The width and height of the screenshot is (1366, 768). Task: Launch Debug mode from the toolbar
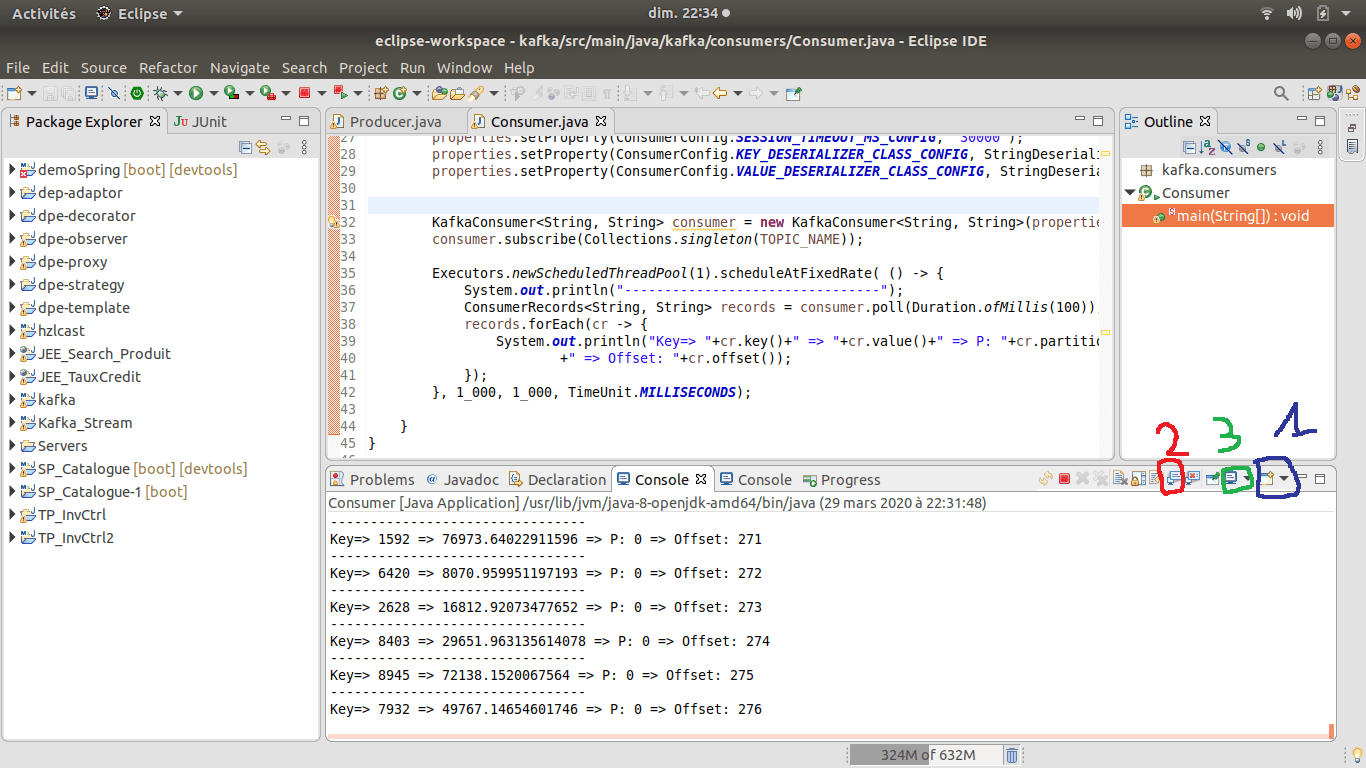[x=161, y=92]
